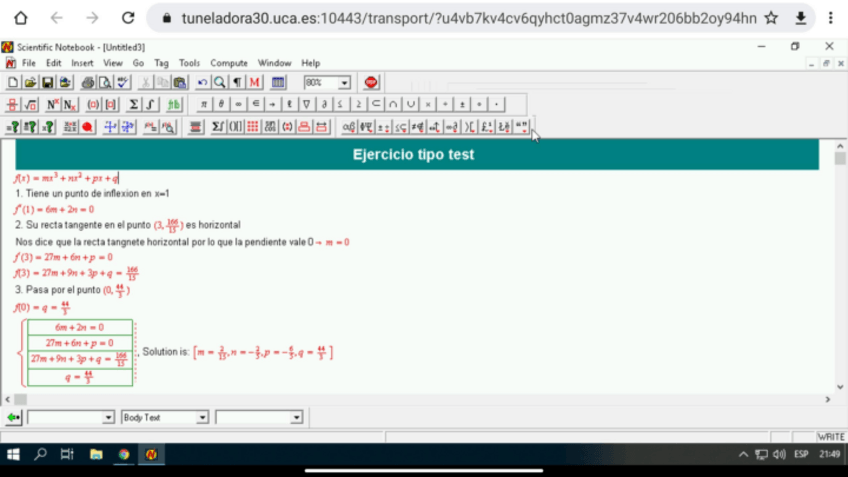Click the vertical scrollbar down arrow
The image size is (848, 477).
pos(839,387)
